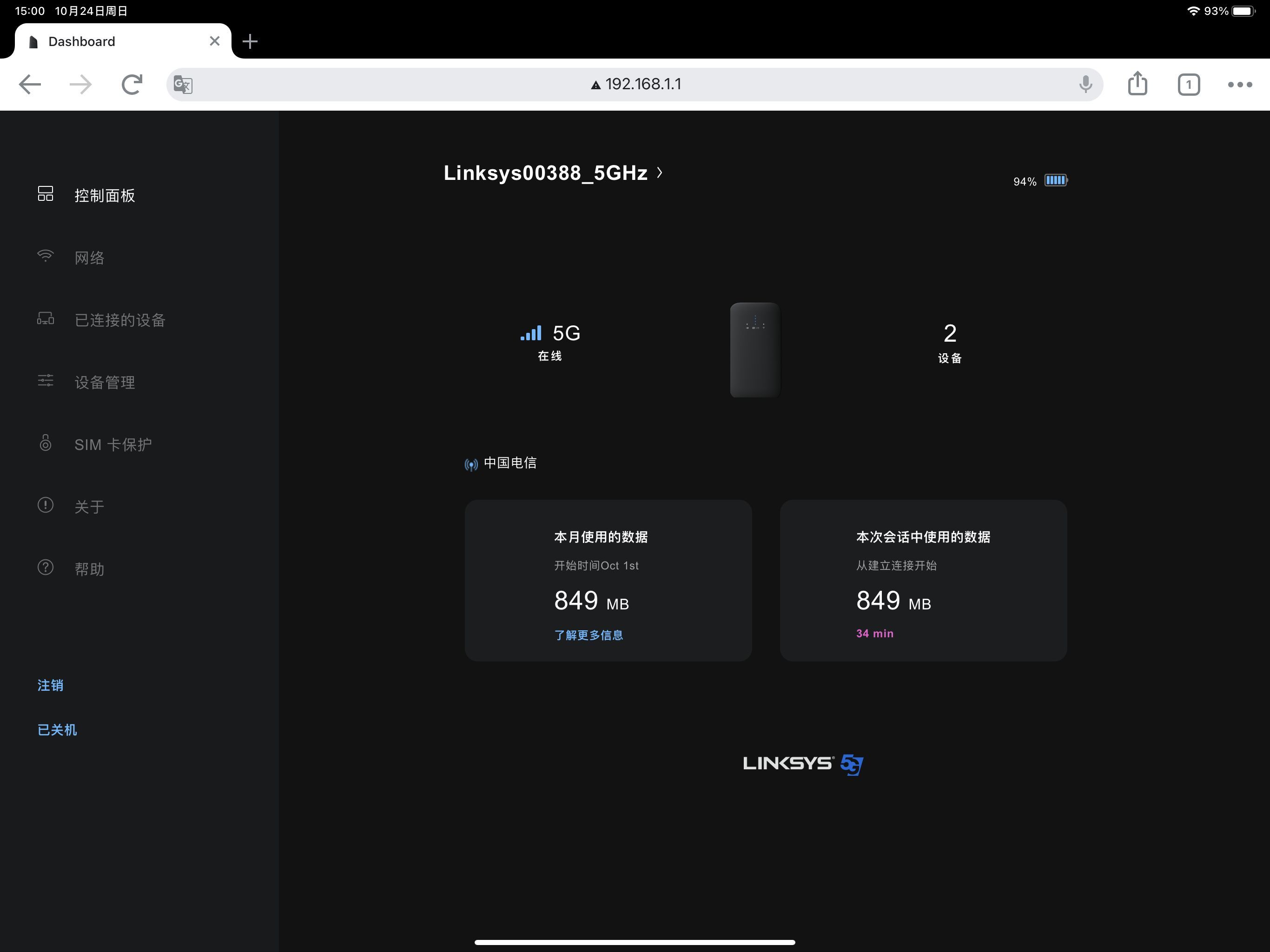Viewport: 1270px width, 952px height.
Task: Open the 关于 info icon
Action: tap(46, 505)
